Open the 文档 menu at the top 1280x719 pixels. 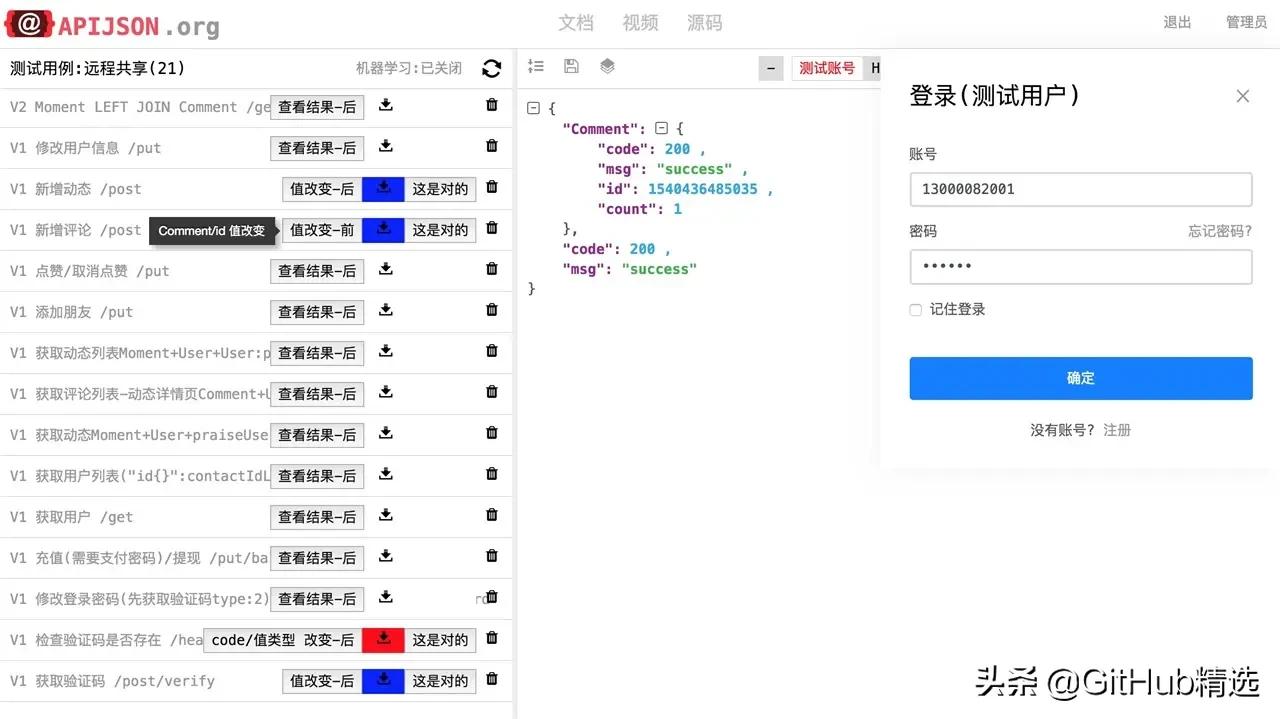pos(576,23)
